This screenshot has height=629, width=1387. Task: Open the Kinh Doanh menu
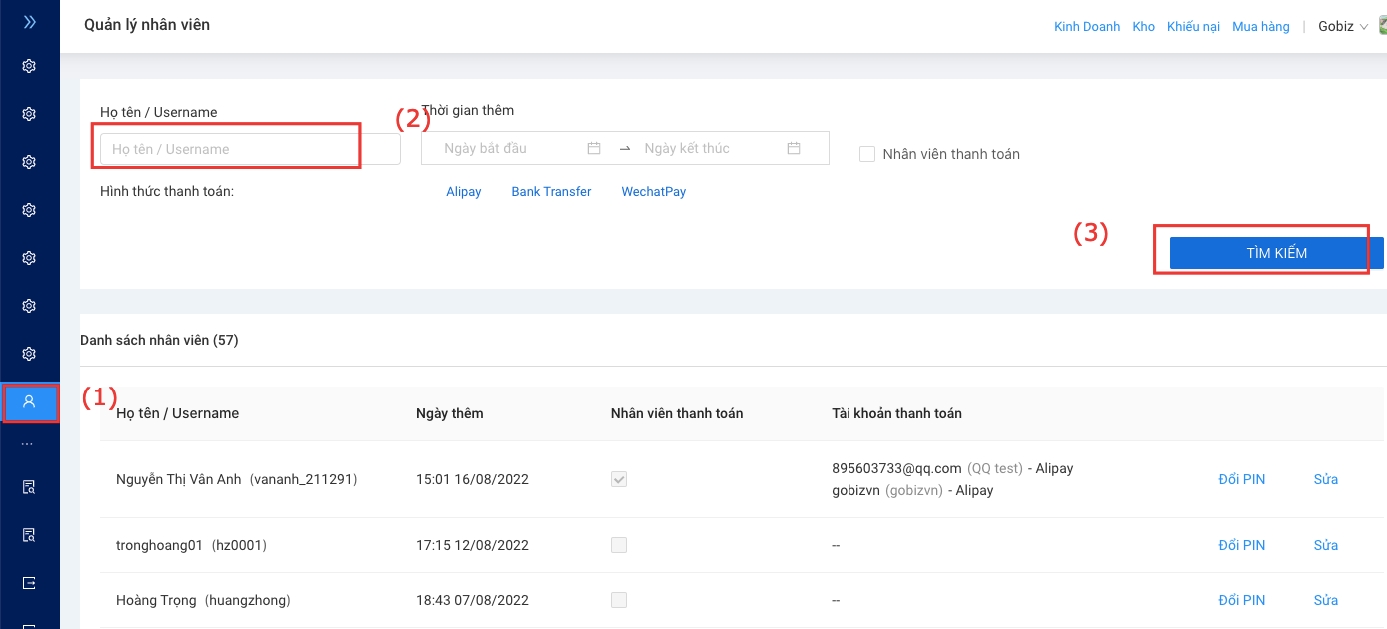click(x=1087, y=27)
